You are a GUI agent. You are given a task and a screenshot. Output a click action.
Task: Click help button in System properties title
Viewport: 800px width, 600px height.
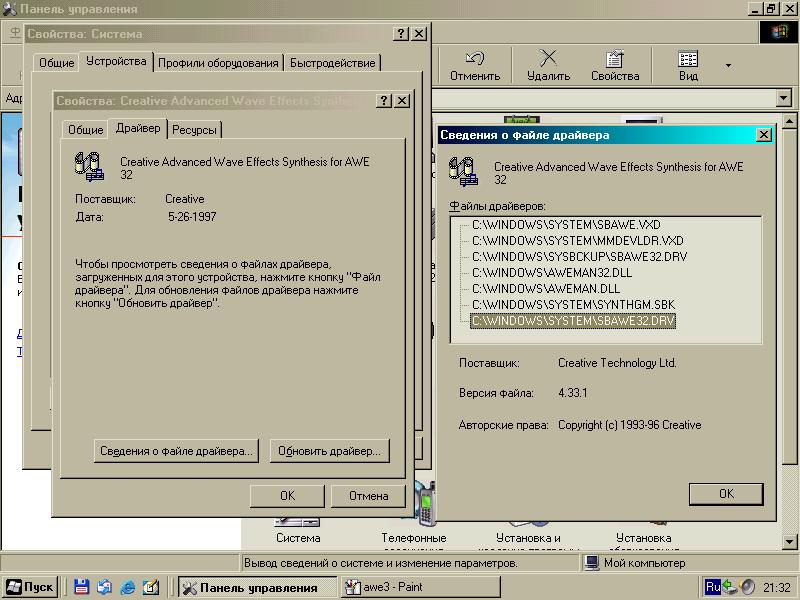[401, 34]
